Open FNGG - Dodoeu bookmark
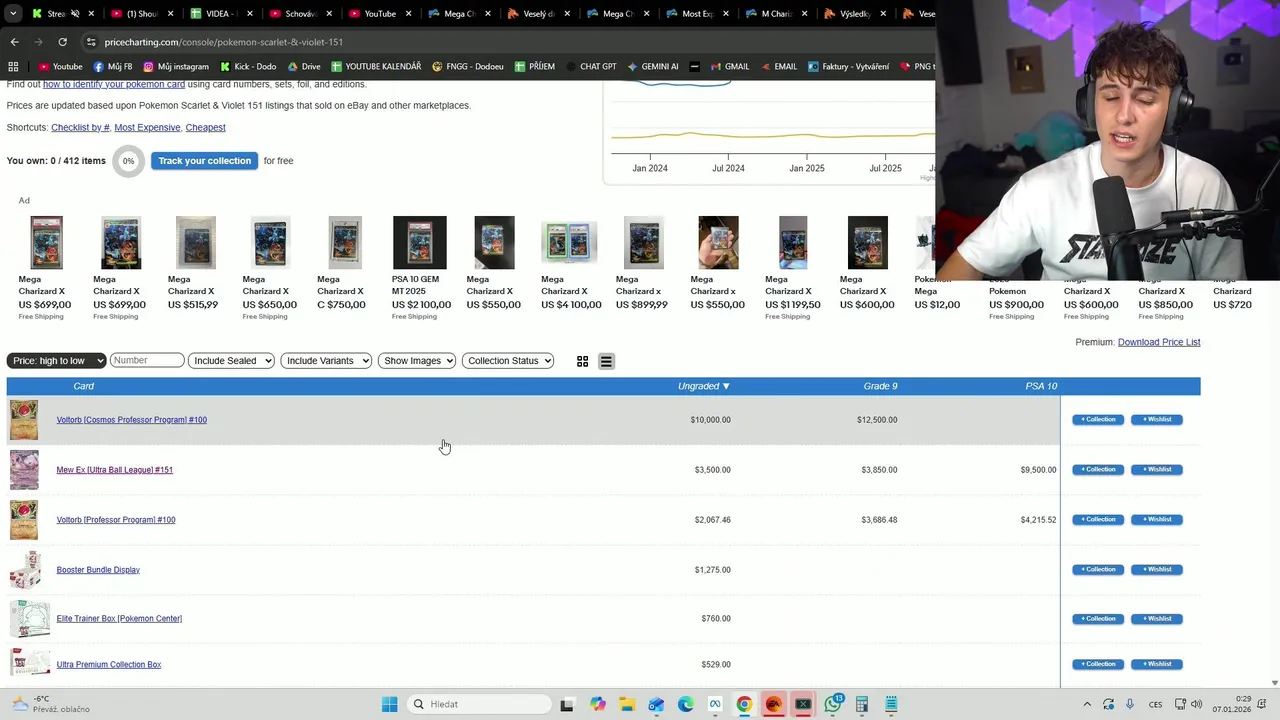The image size is (1280, 720). (x=468, y=66)
